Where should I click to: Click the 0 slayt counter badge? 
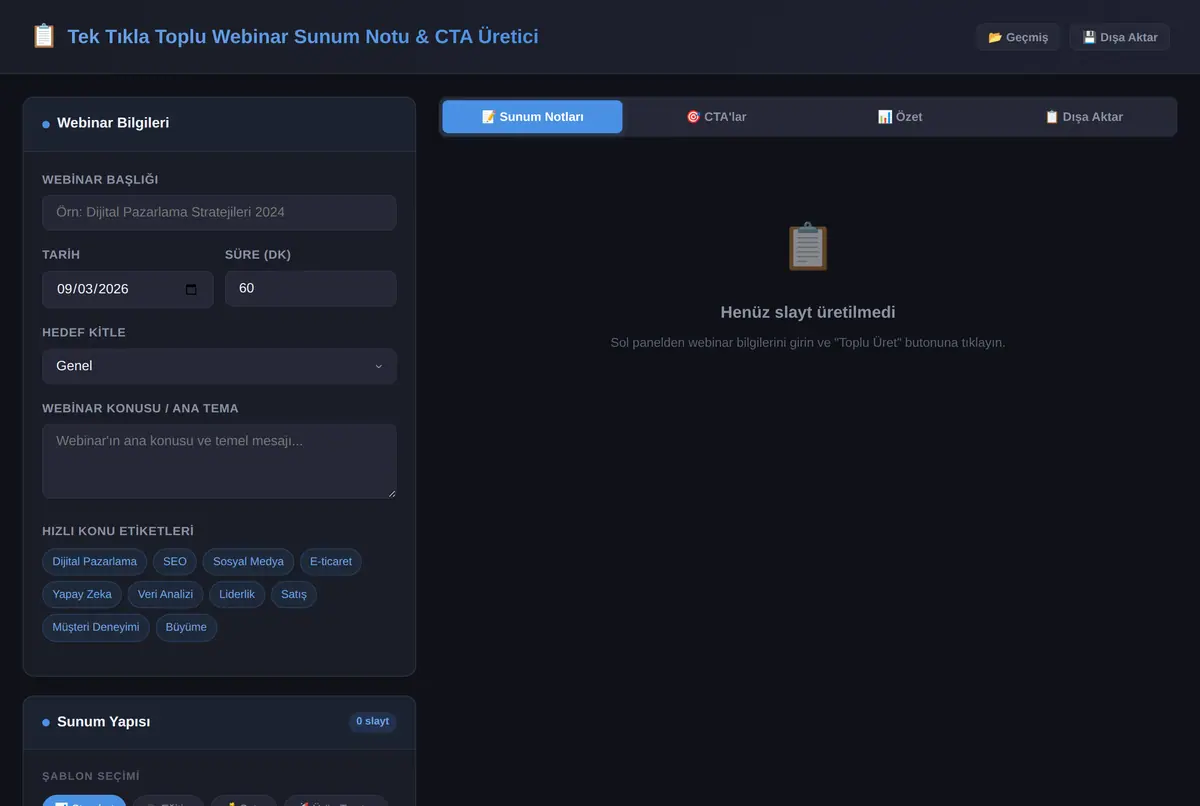373,722
